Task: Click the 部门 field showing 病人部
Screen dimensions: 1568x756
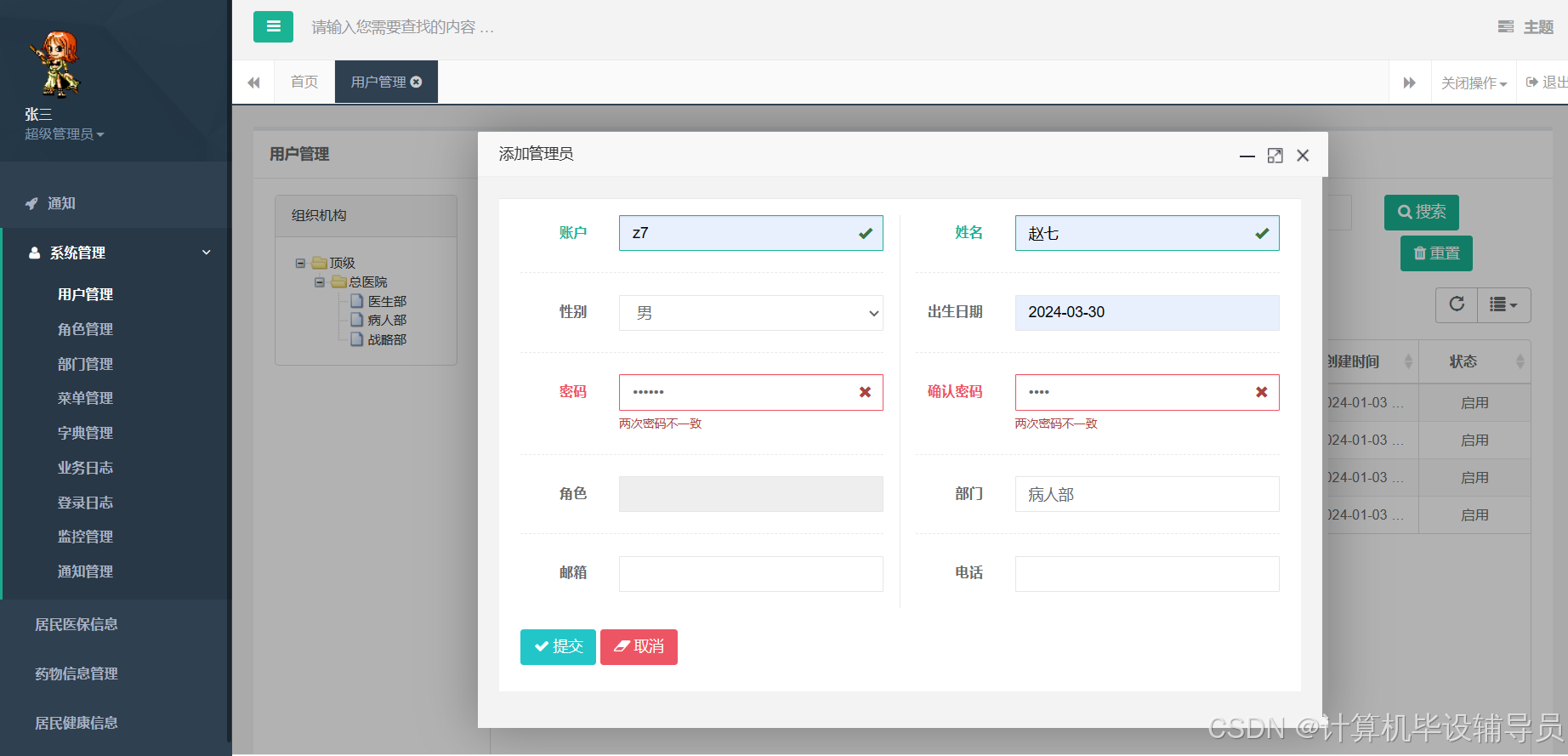Action: [1147, 494]
